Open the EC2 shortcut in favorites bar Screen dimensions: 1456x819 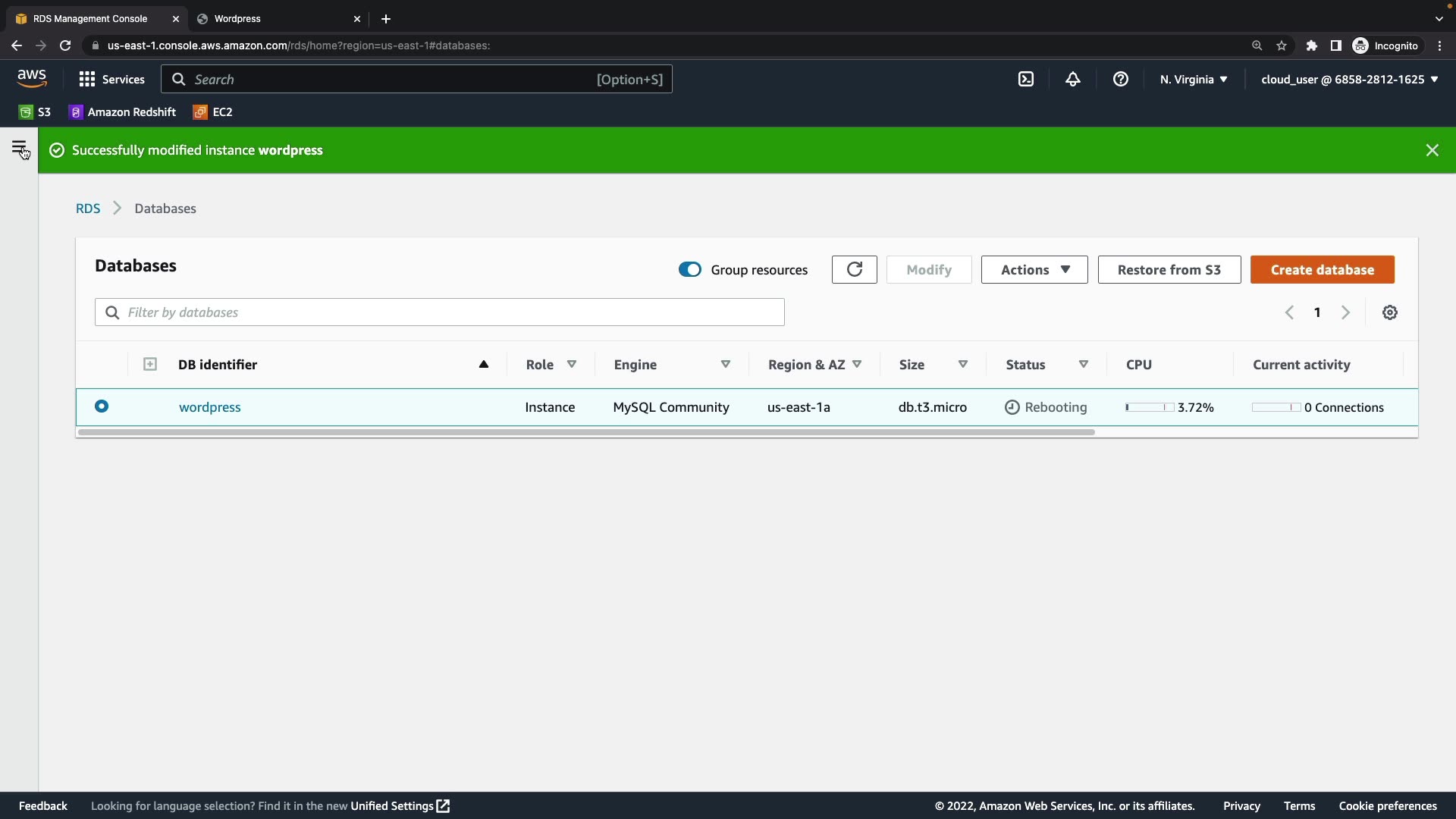(x=213, y=111)
